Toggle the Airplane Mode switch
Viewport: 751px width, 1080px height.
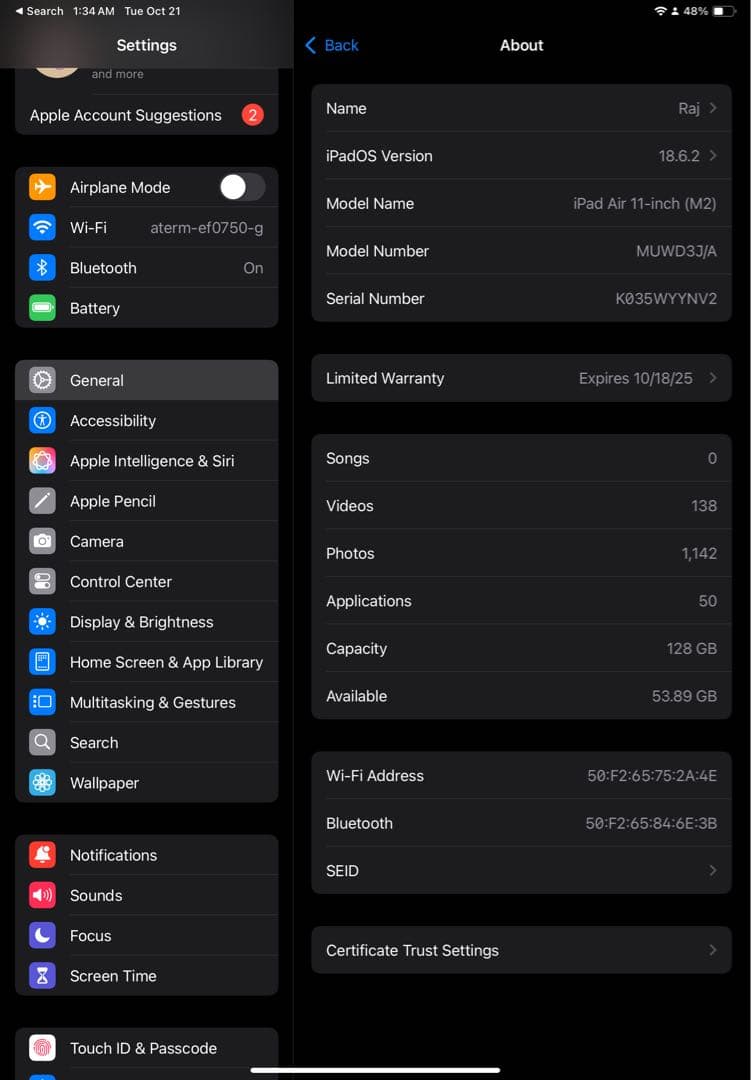point(242,187)
